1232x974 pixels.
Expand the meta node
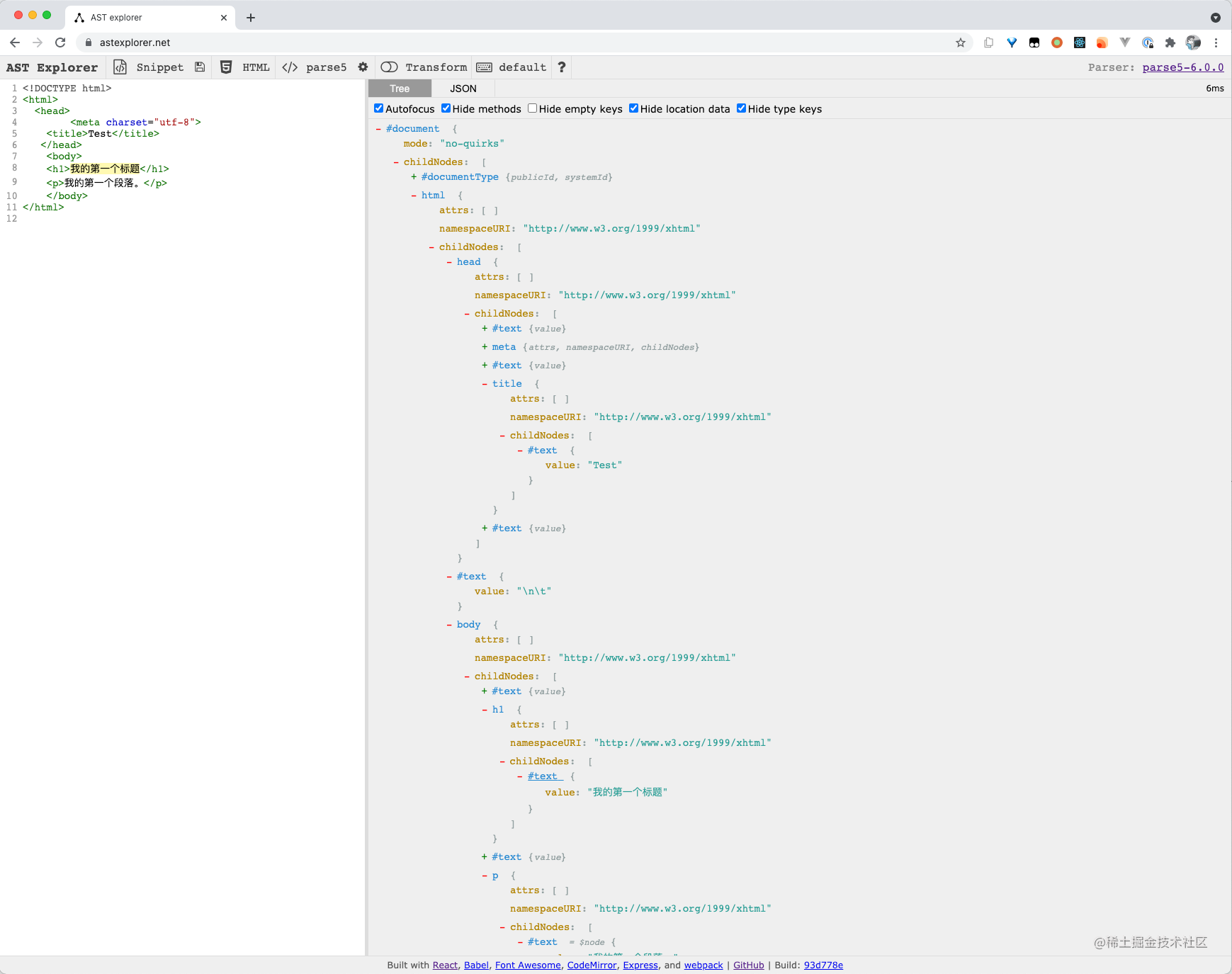[x=485, y=347]
